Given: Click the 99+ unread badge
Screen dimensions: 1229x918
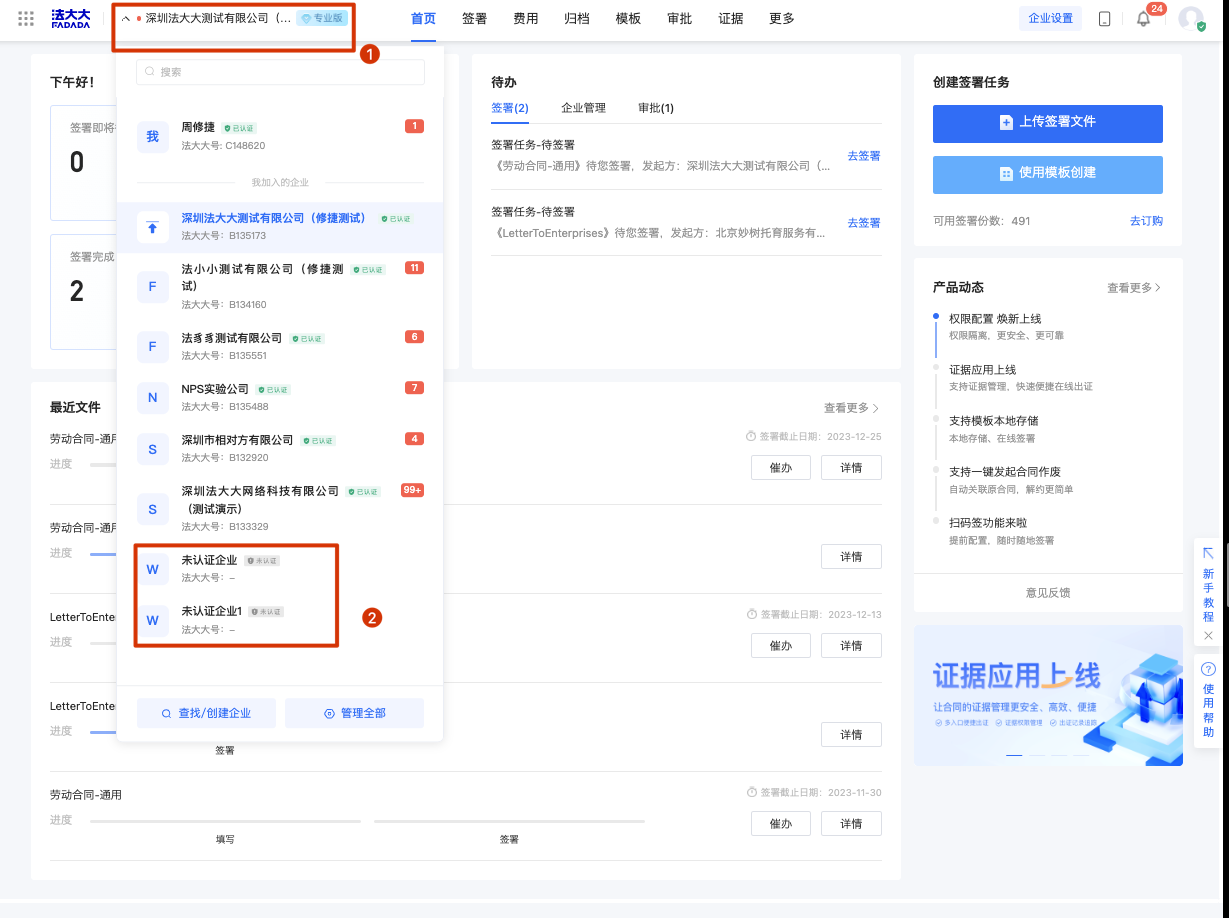Looking at the screenshot, I should click(x=412, y=490).
